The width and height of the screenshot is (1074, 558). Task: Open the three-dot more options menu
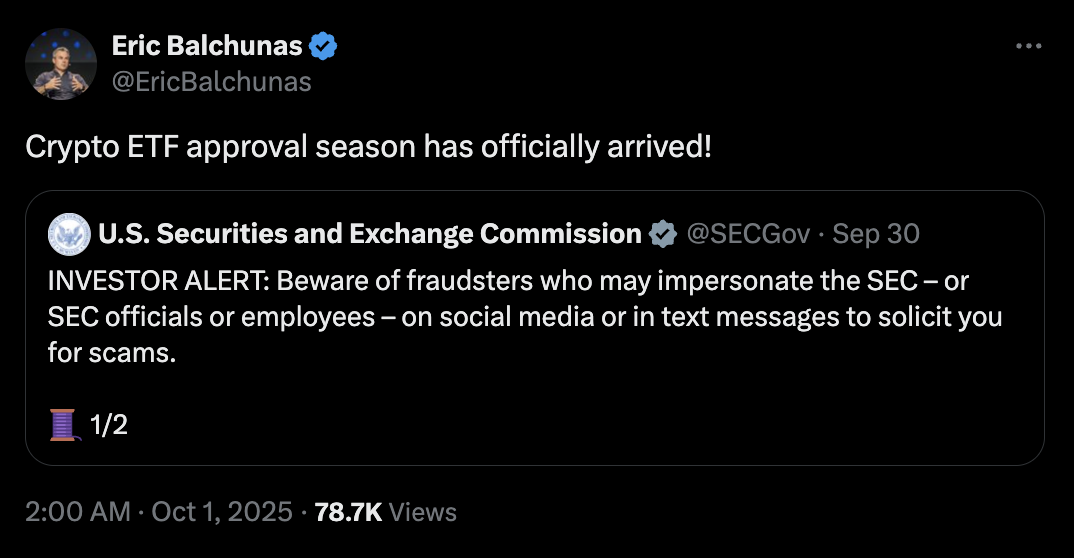(x=1028, y=46)
